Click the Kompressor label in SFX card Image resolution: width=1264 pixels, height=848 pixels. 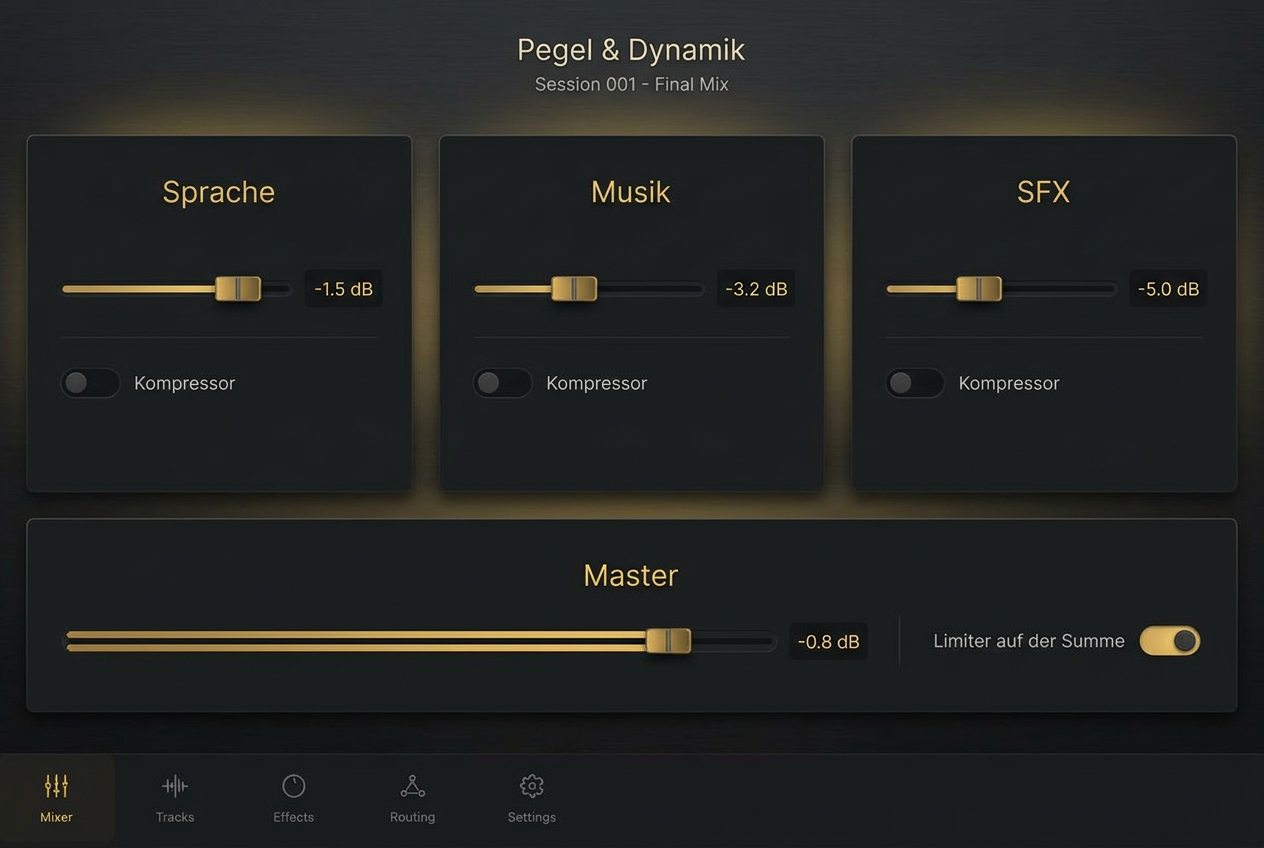coord(1009,383)
